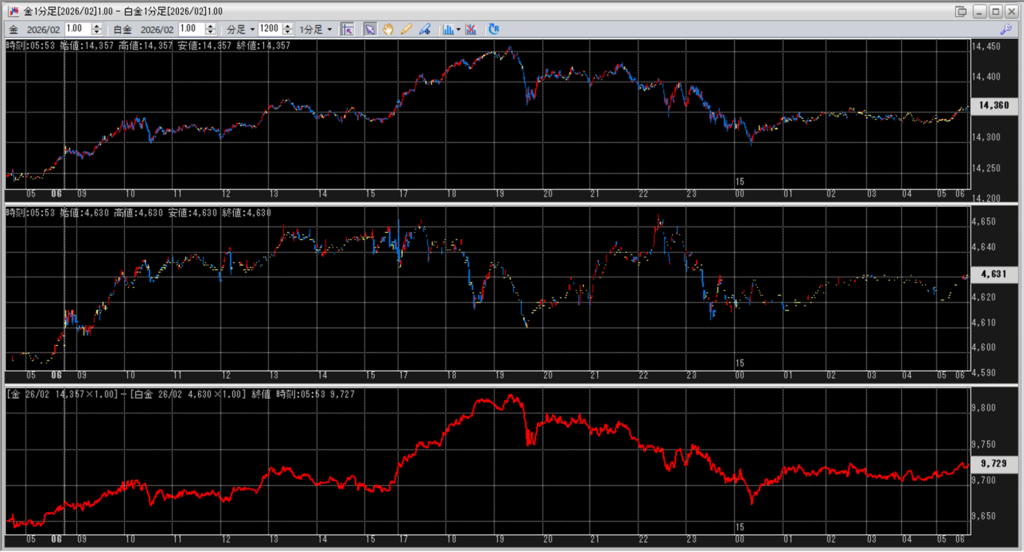Click the 1200 bar count spinner arrows
This screenshot has height=552, width=1024.
point(288,29)
